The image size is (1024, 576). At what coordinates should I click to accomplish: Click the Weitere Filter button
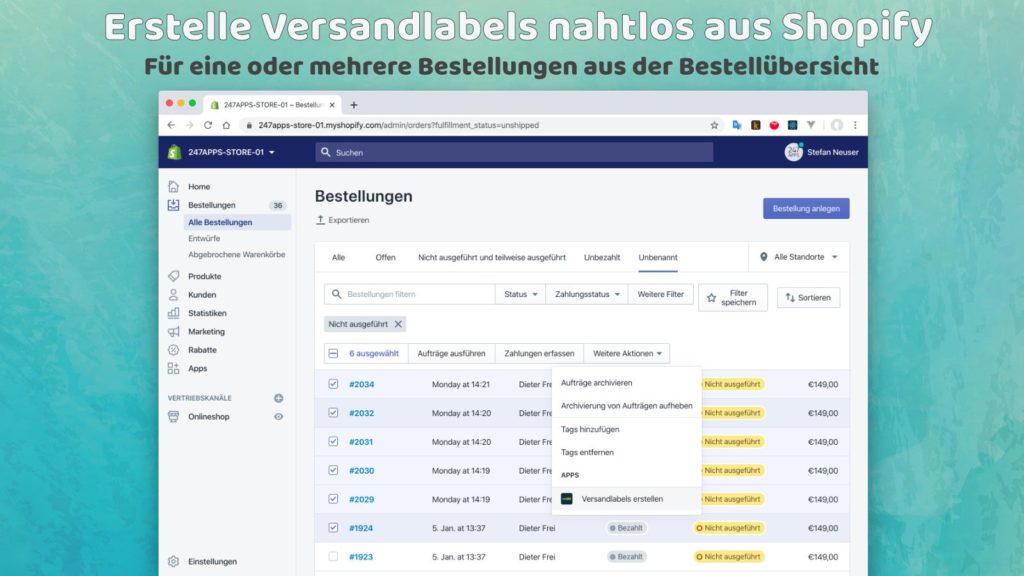click(x=660, y=295)
